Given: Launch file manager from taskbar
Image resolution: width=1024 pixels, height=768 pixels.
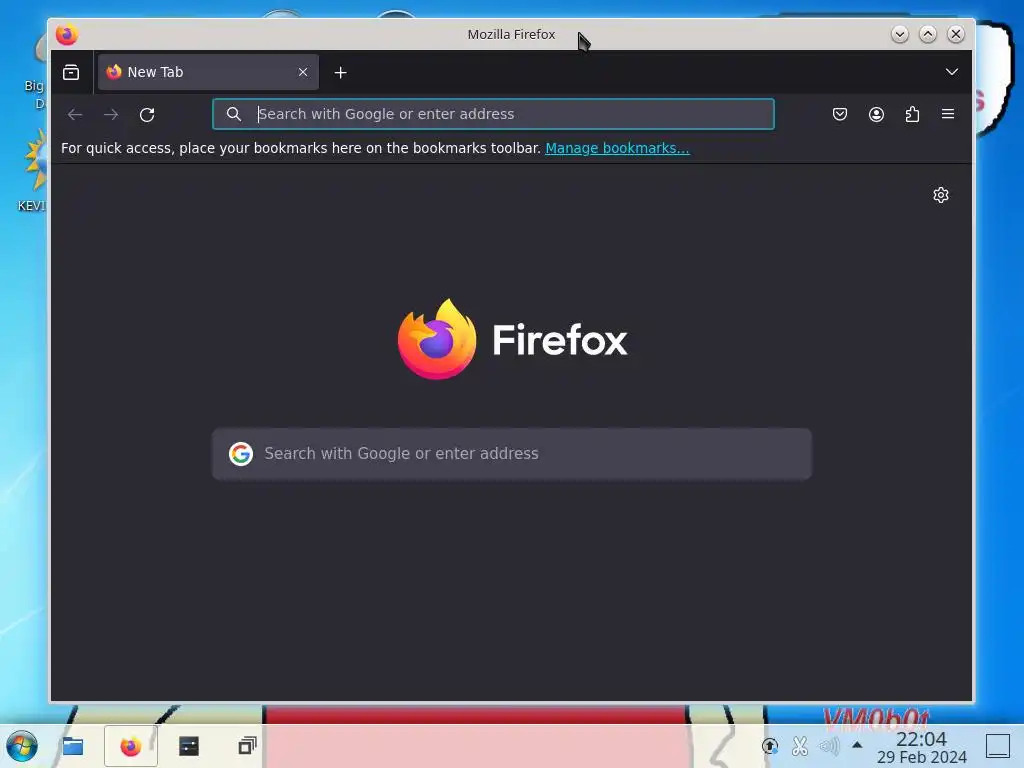Looking at the screenshot, I should [x=72, y=745].
